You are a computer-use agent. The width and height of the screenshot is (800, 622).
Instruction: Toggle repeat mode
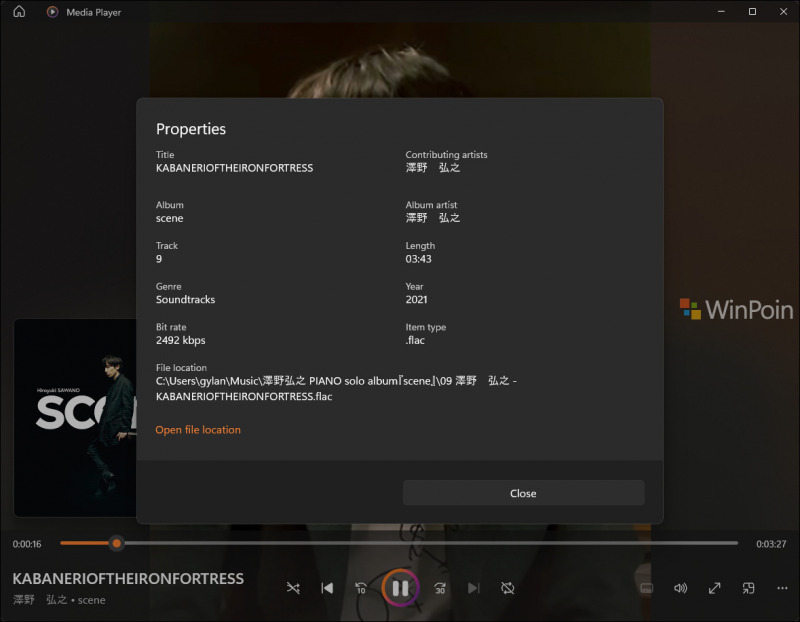(508, 588)
